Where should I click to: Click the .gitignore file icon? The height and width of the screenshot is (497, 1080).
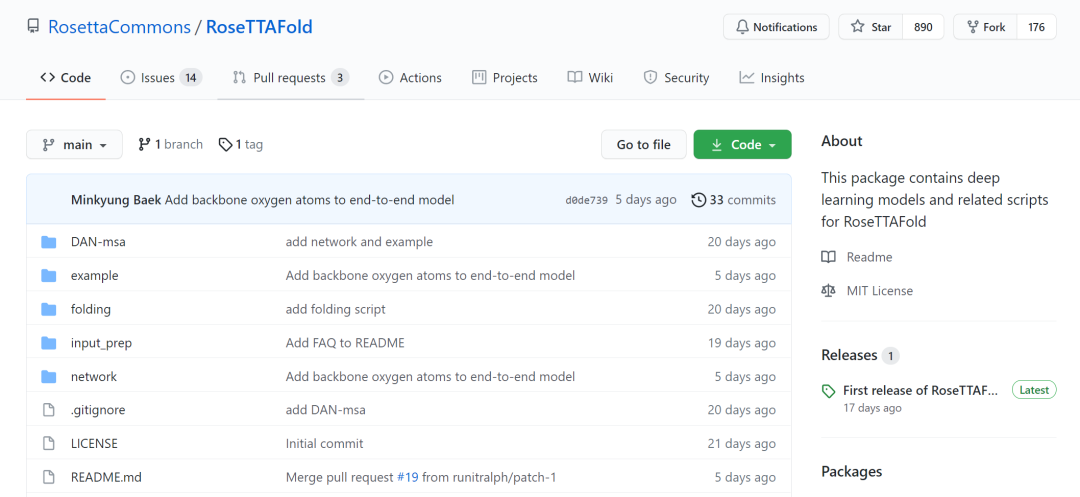click(x=48, y=410)
